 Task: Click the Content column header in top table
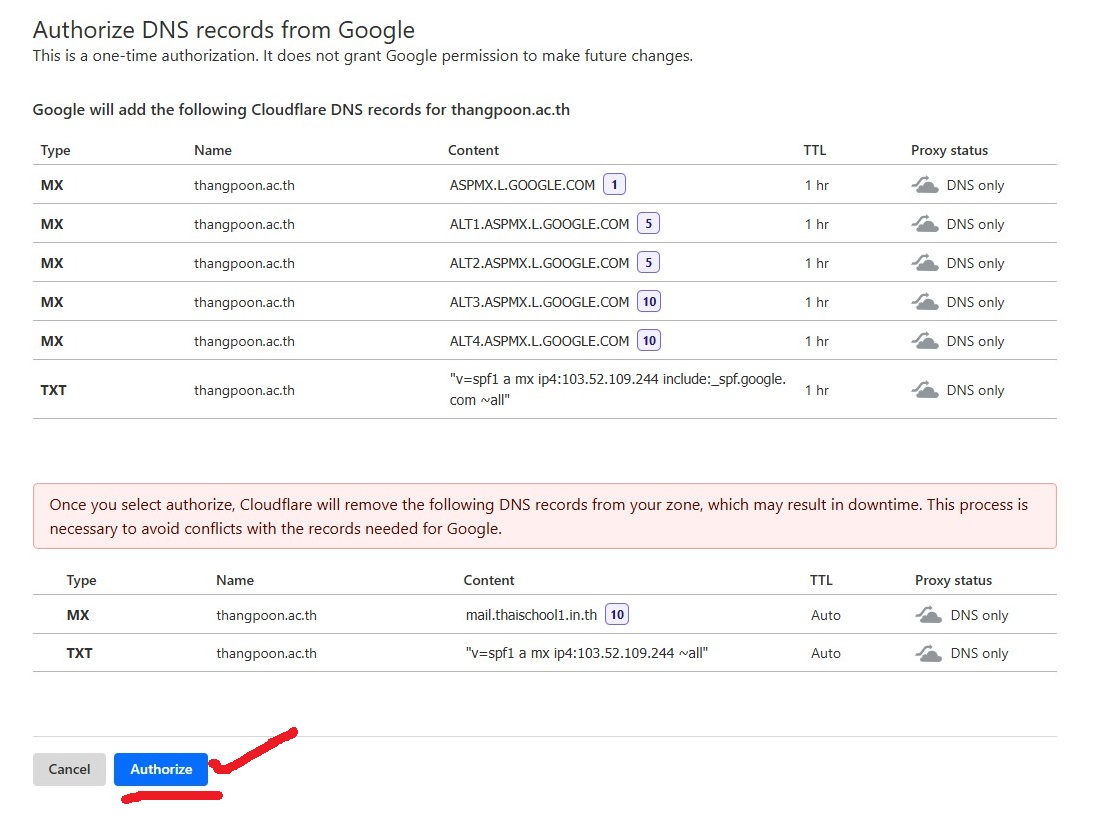click(x=473, y=150)
